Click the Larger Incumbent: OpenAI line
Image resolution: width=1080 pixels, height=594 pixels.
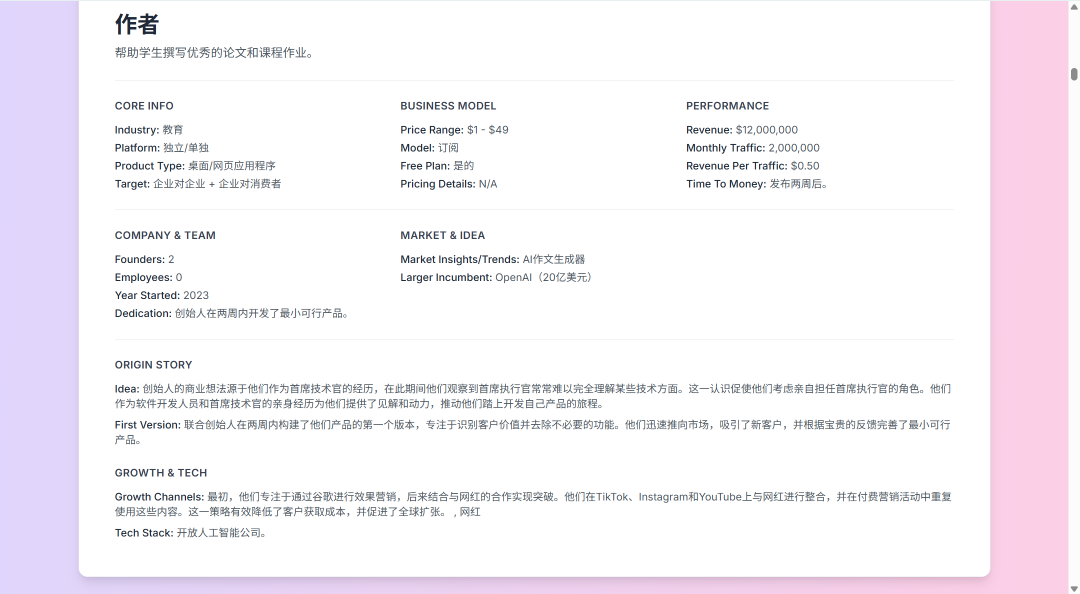498,277
